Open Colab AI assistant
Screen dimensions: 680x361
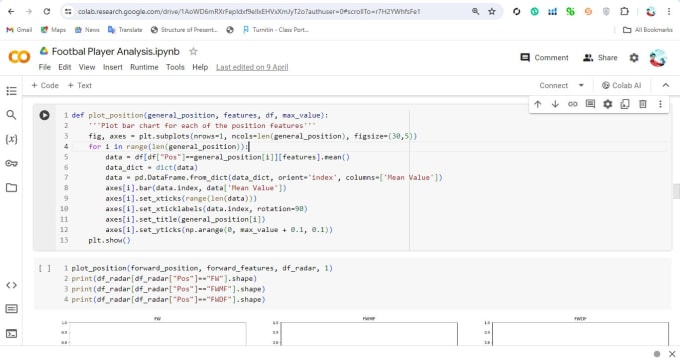pos(621,85)
